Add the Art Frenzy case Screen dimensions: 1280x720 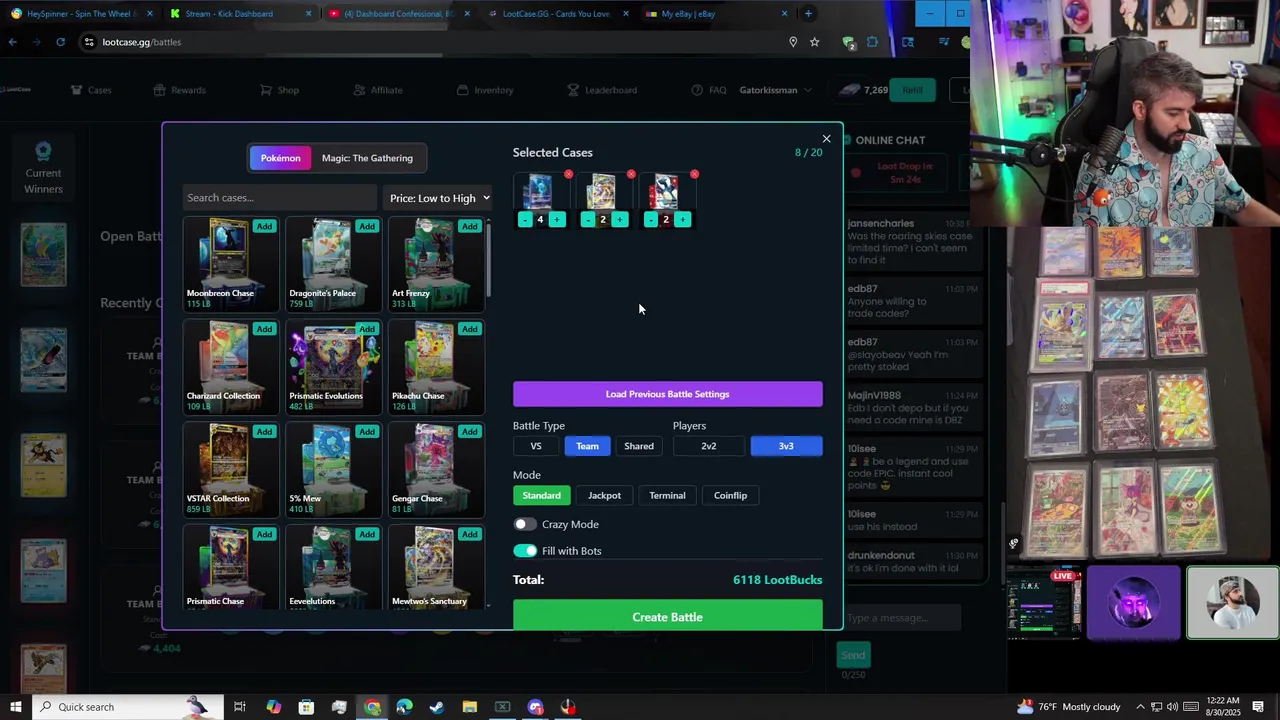tap(469, 226)
